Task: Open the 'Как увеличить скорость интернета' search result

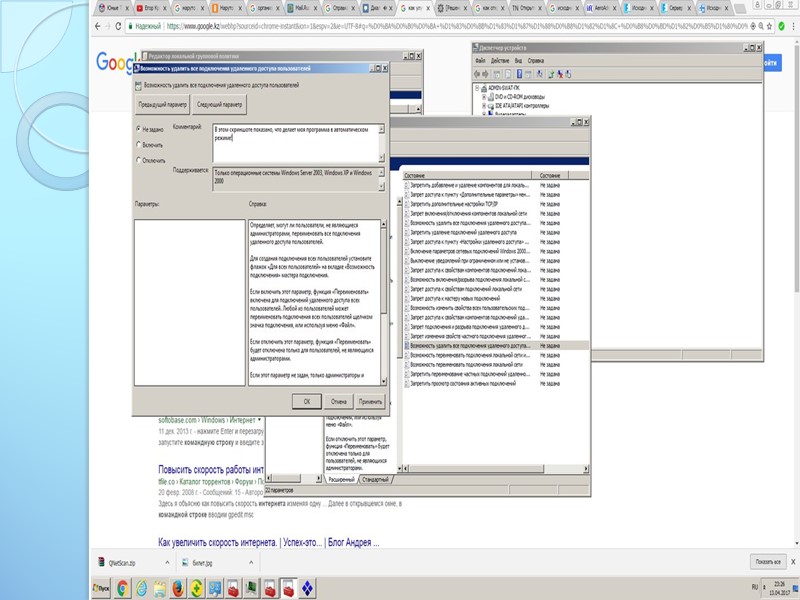Action: coord(269,542)
